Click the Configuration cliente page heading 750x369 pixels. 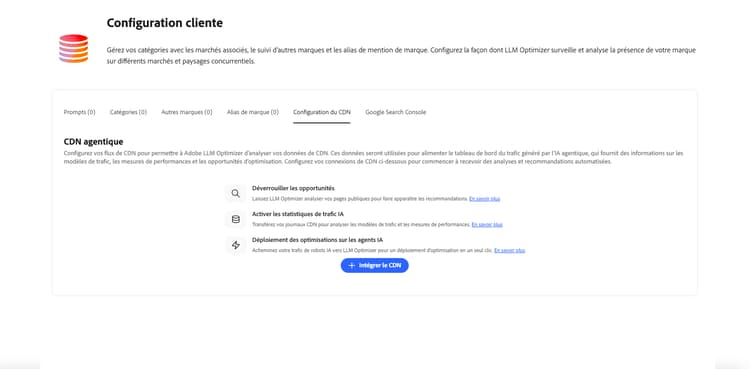(x=165, y=22)
